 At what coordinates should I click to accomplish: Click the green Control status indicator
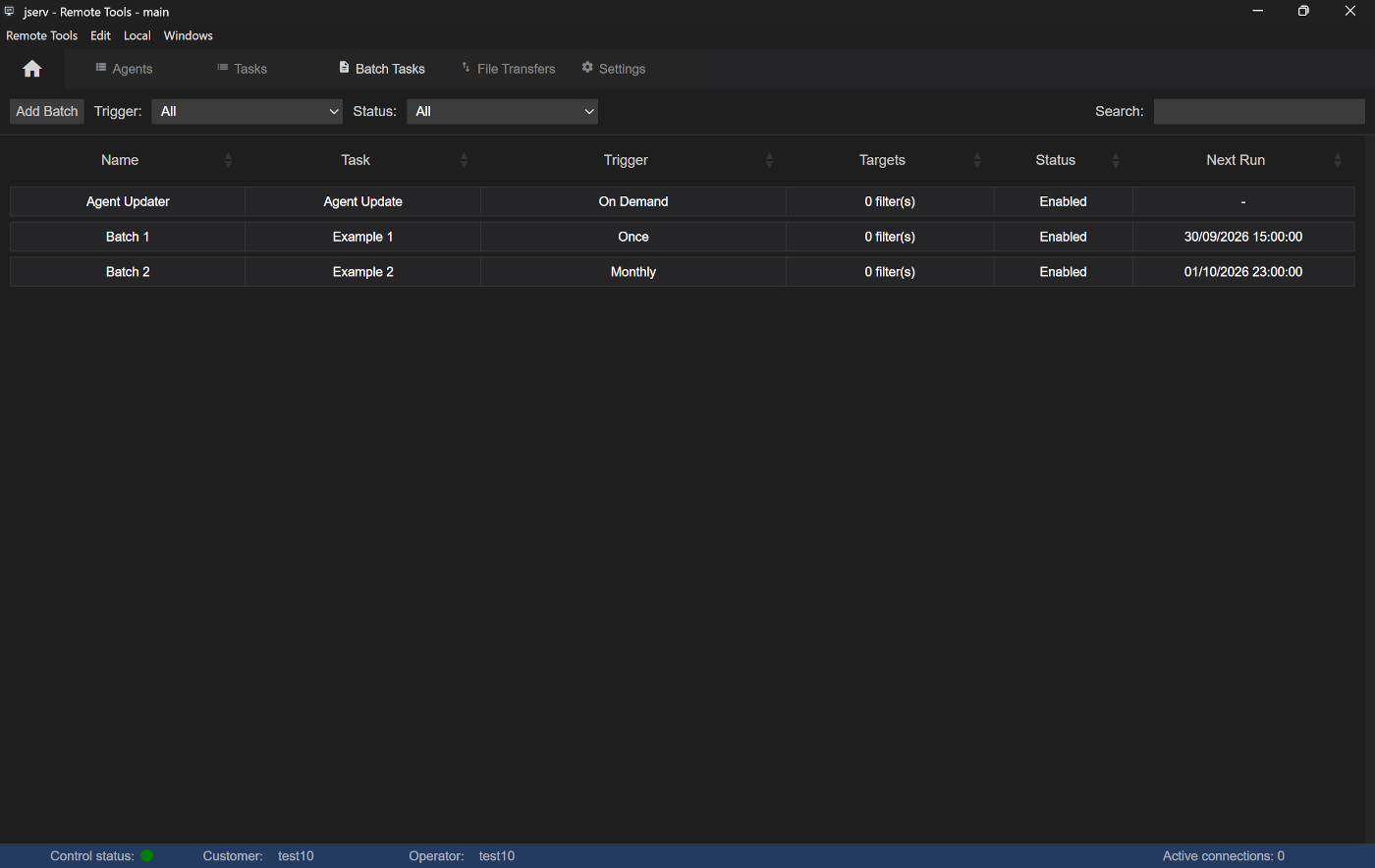coord(147,855)
